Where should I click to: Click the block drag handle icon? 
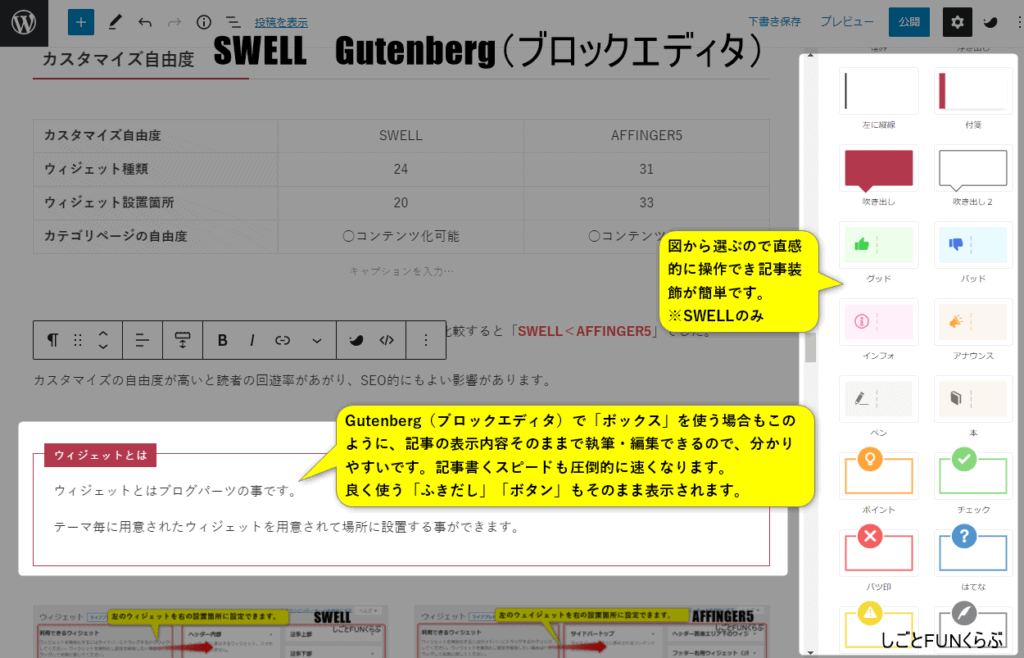click(x=78, y=340)
